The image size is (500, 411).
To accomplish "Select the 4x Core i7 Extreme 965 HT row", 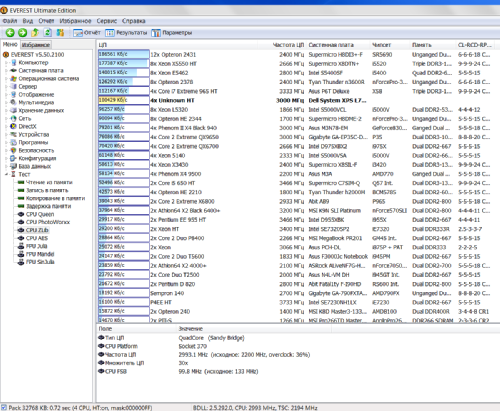I will [298, 91].
